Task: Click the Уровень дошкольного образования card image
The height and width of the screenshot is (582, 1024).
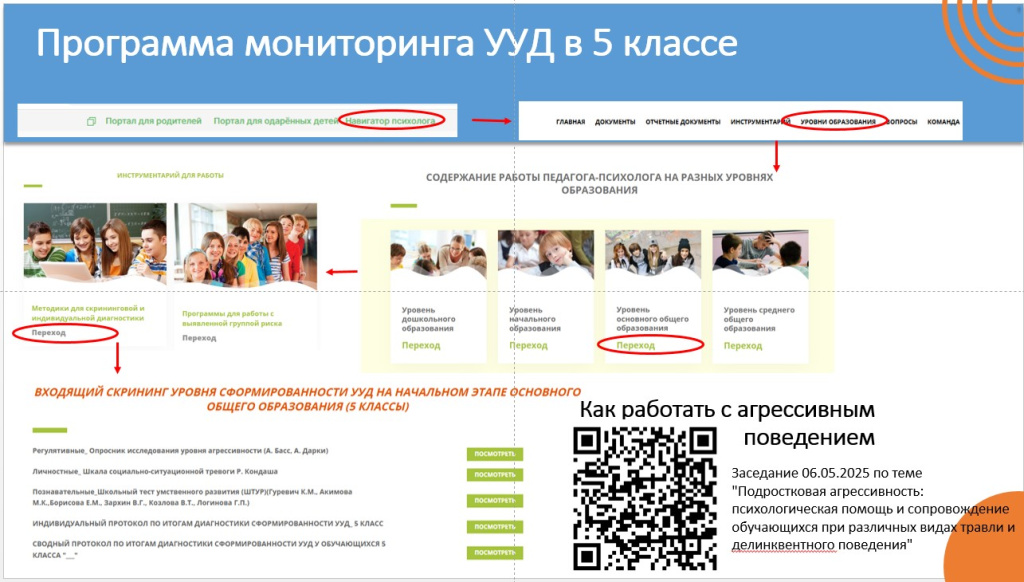Action: click(x=438, y=253)
